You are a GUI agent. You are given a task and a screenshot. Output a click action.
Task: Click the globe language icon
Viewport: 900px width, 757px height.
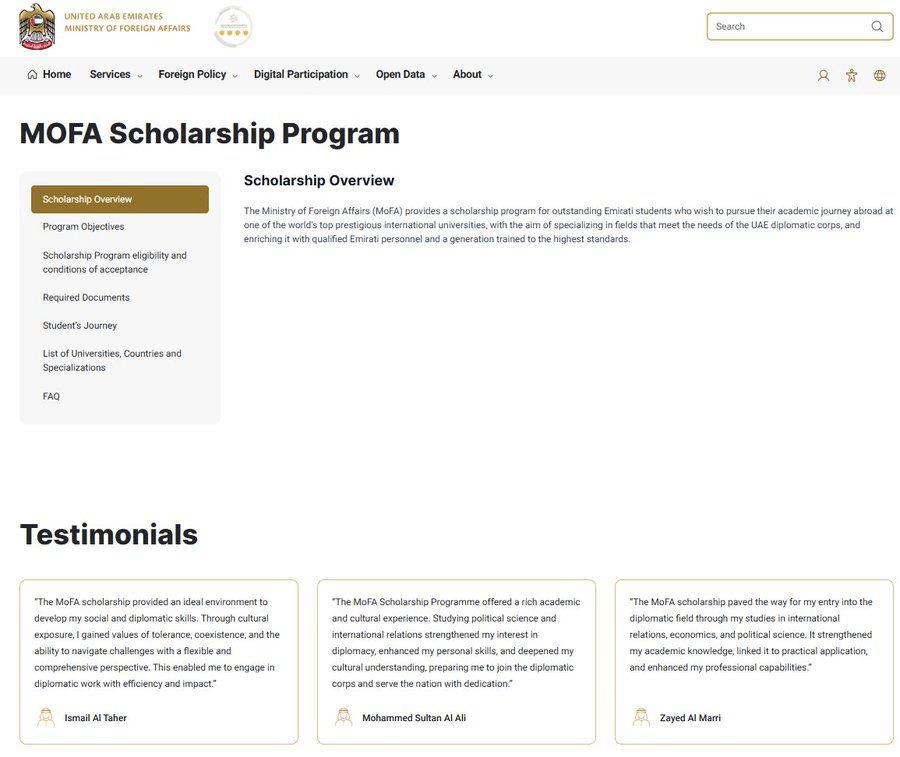[x=879, y=75]
